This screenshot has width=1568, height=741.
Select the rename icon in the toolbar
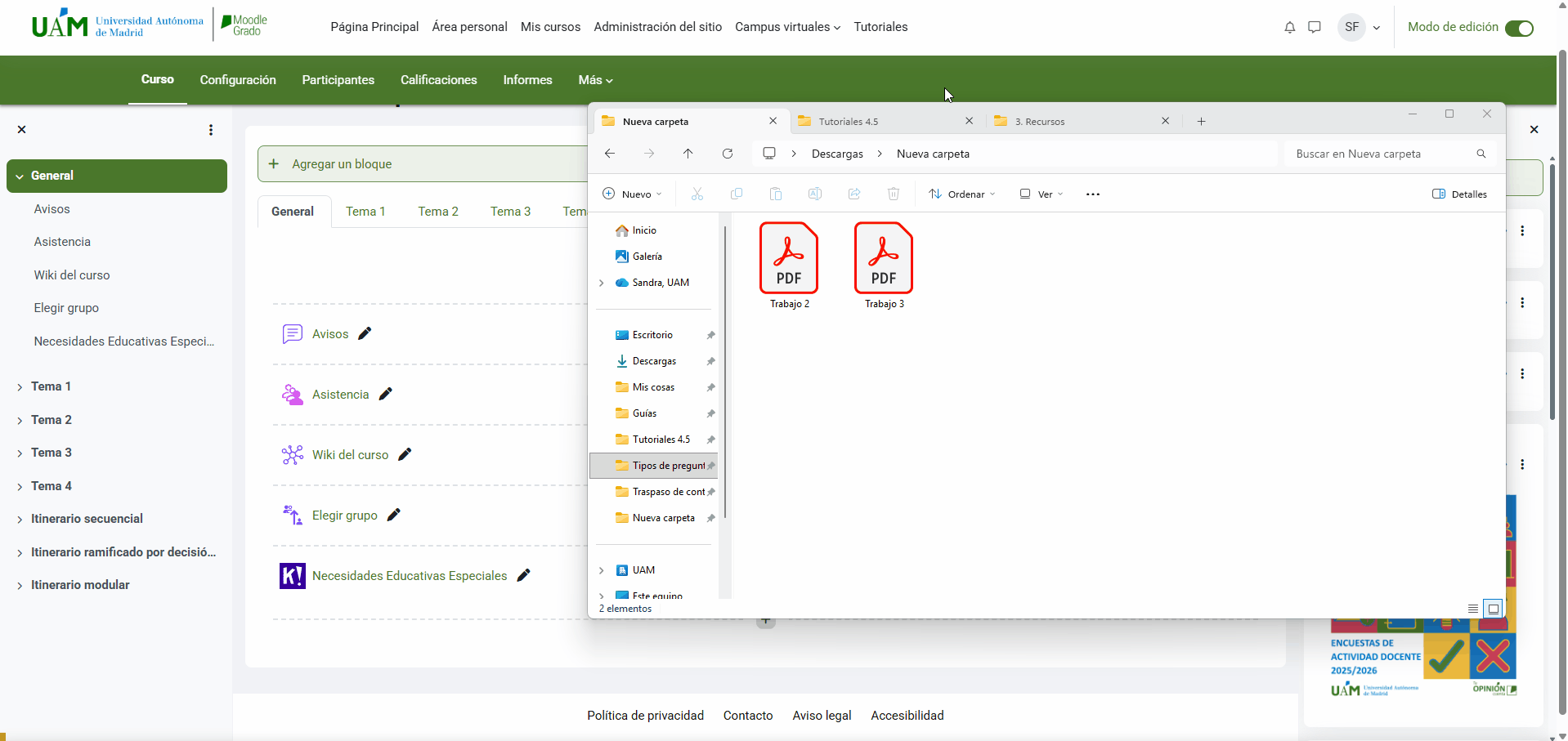815,194
